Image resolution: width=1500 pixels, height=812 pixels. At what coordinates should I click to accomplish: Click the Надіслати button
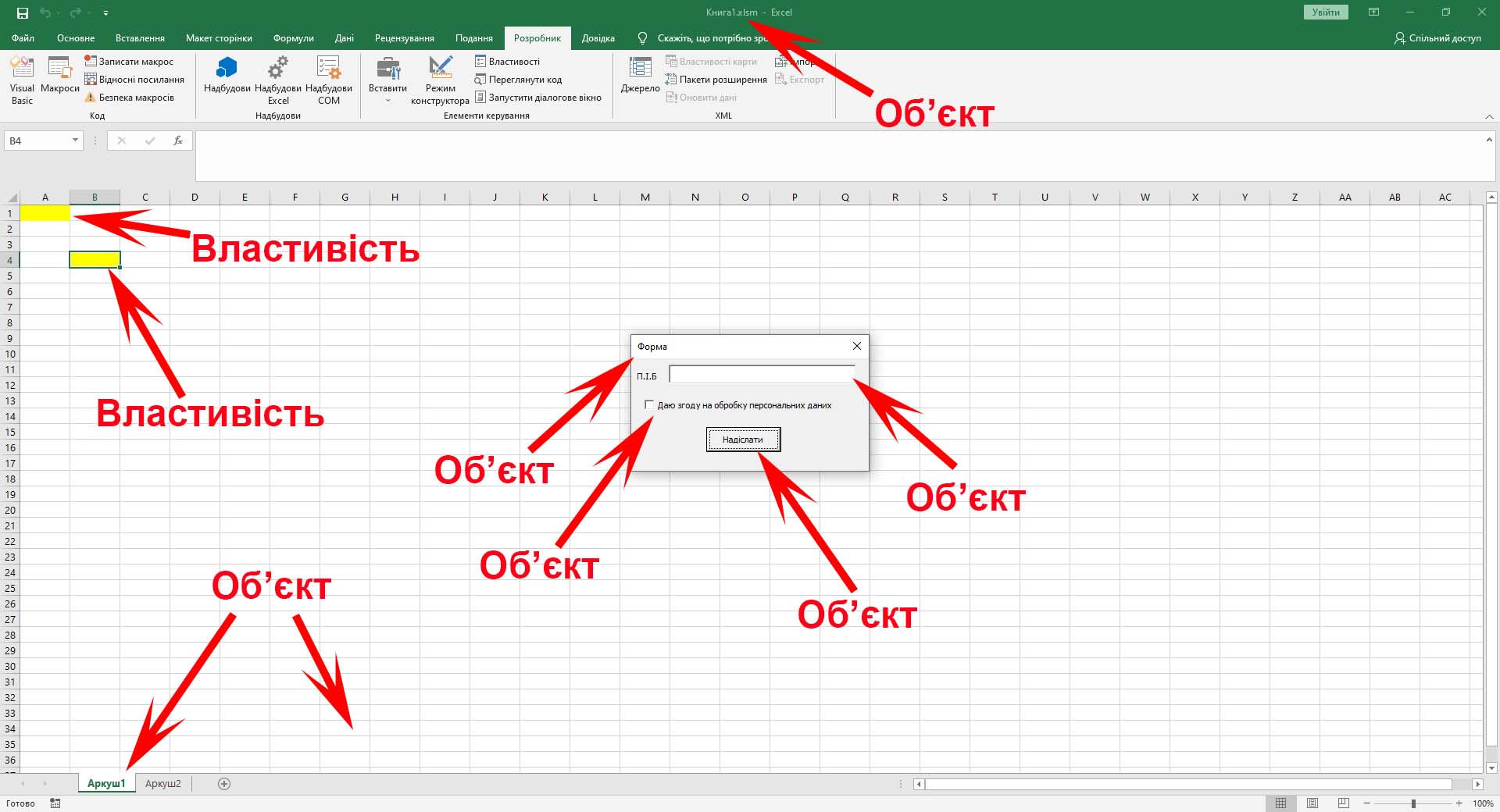743,440
